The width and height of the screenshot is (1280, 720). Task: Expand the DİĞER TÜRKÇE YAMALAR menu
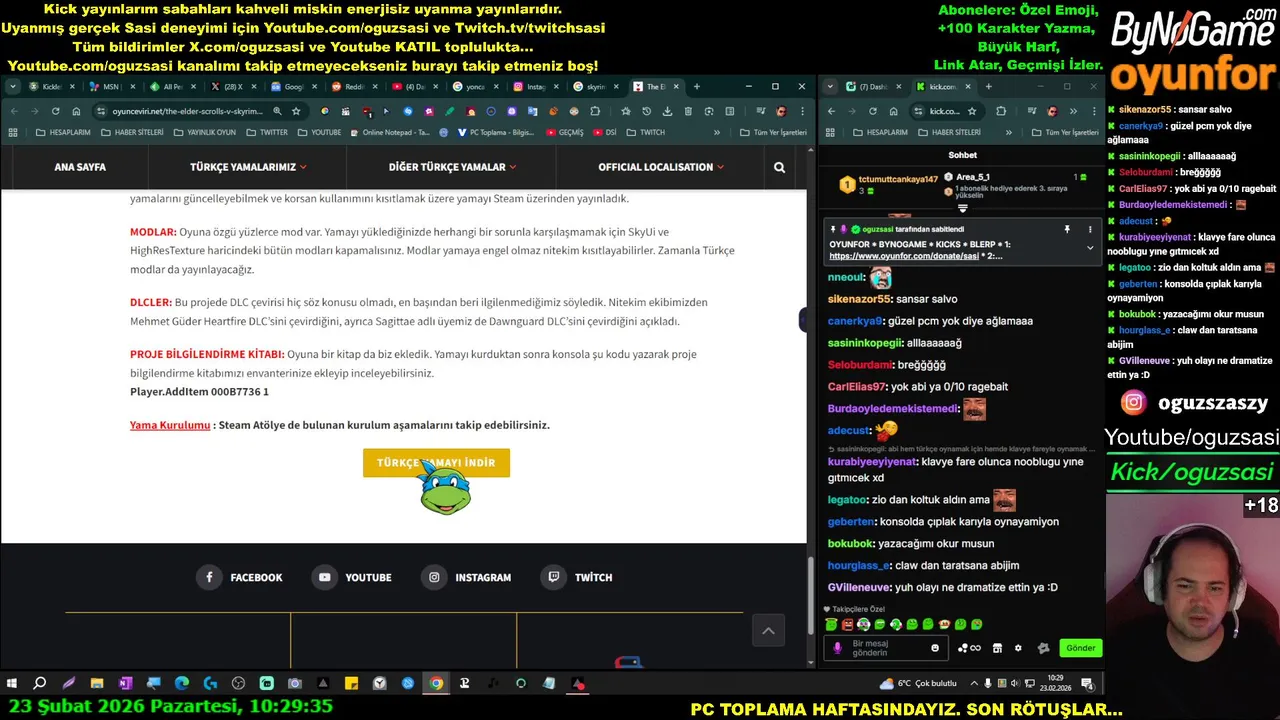(452, 167)
